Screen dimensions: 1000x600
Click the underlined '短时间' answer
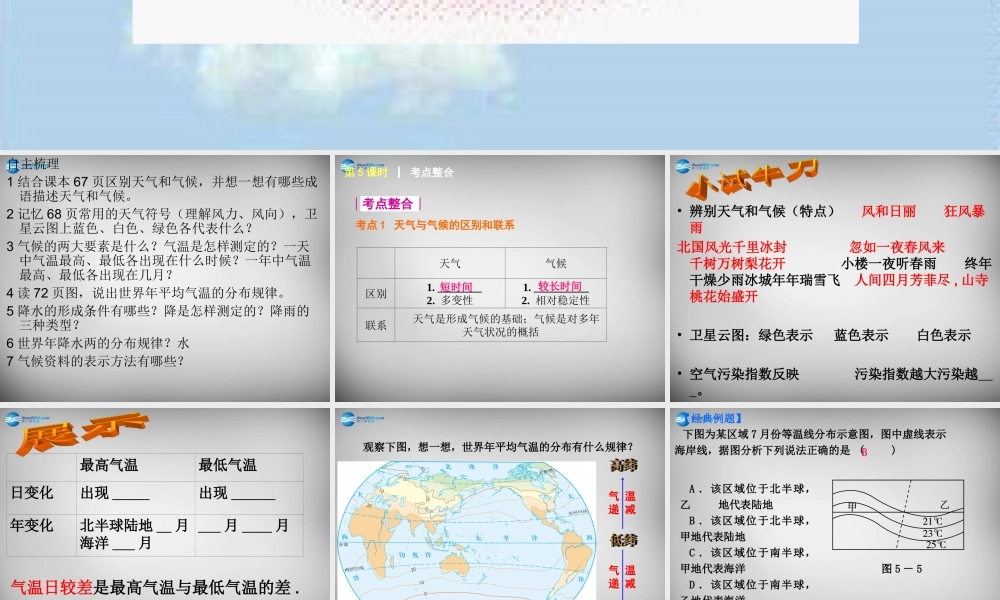[x=456, y=287]
